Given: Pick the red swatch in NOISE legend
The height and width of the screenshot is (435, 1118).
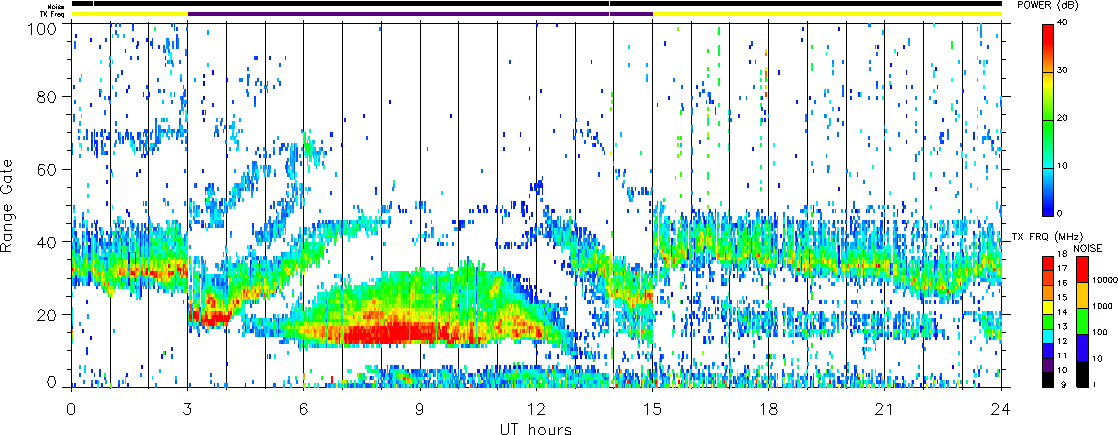Looking at the screenshot, I should point(1082,270).
